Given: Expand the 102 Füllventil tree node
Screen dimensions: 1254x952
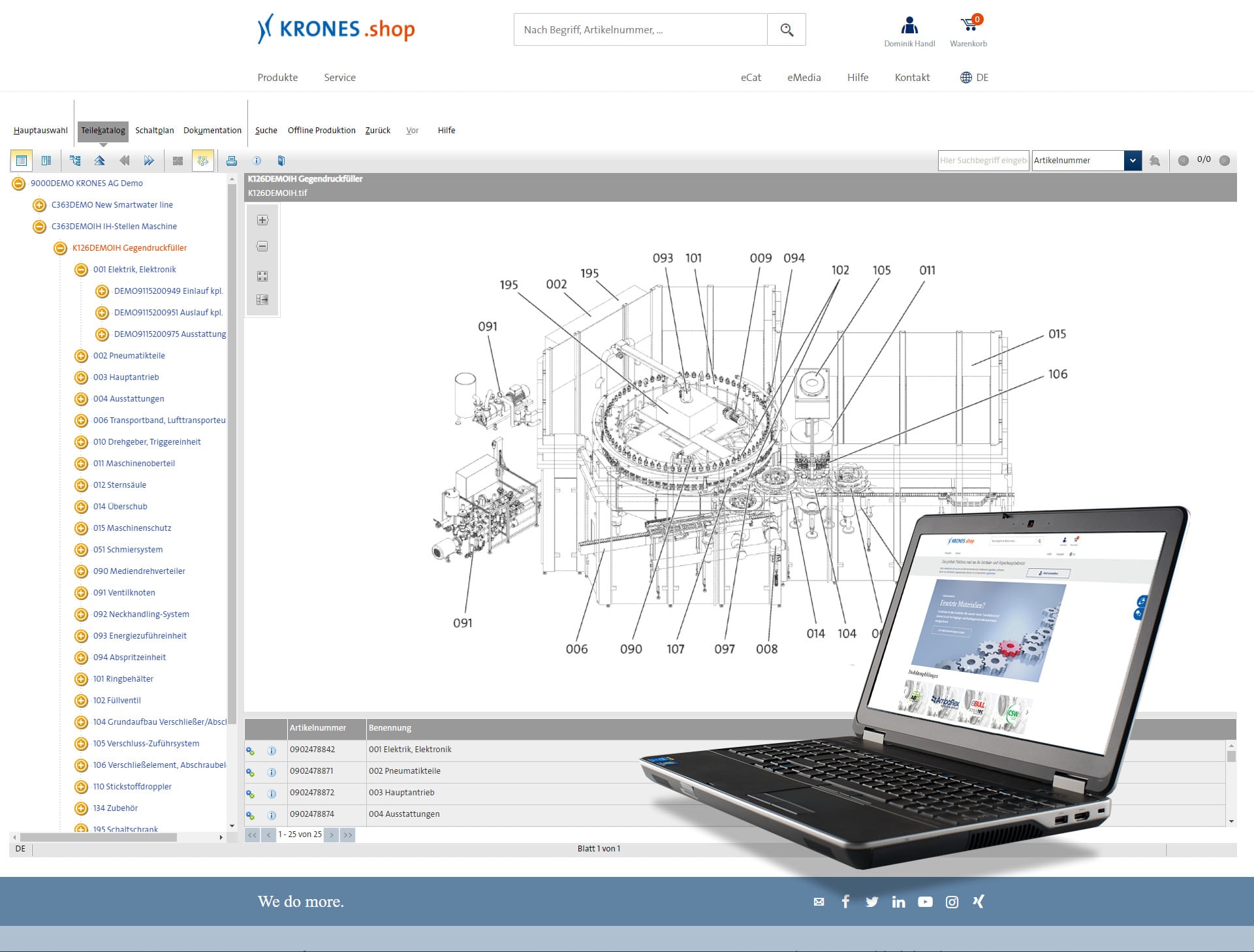Looking at the screenshot, I should coord(81,701).
